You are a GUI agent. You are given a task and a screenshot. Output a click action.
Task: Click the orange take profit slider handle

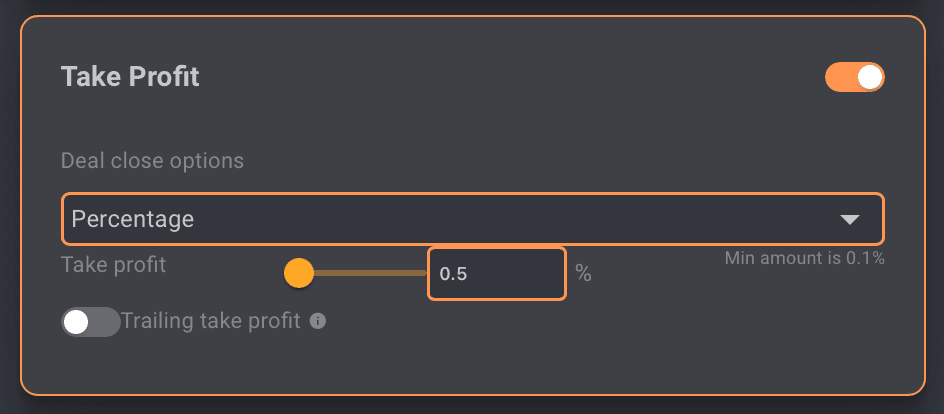(x=299, y=273)
